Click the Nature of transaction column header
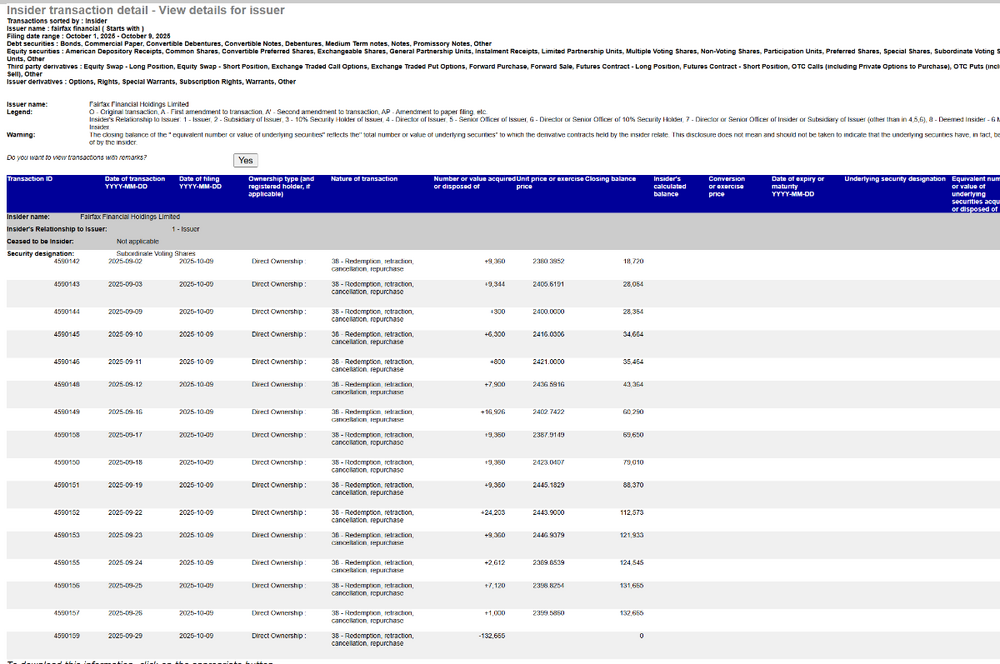Viewport: 1000px width, 664px height. coord(364,179)
